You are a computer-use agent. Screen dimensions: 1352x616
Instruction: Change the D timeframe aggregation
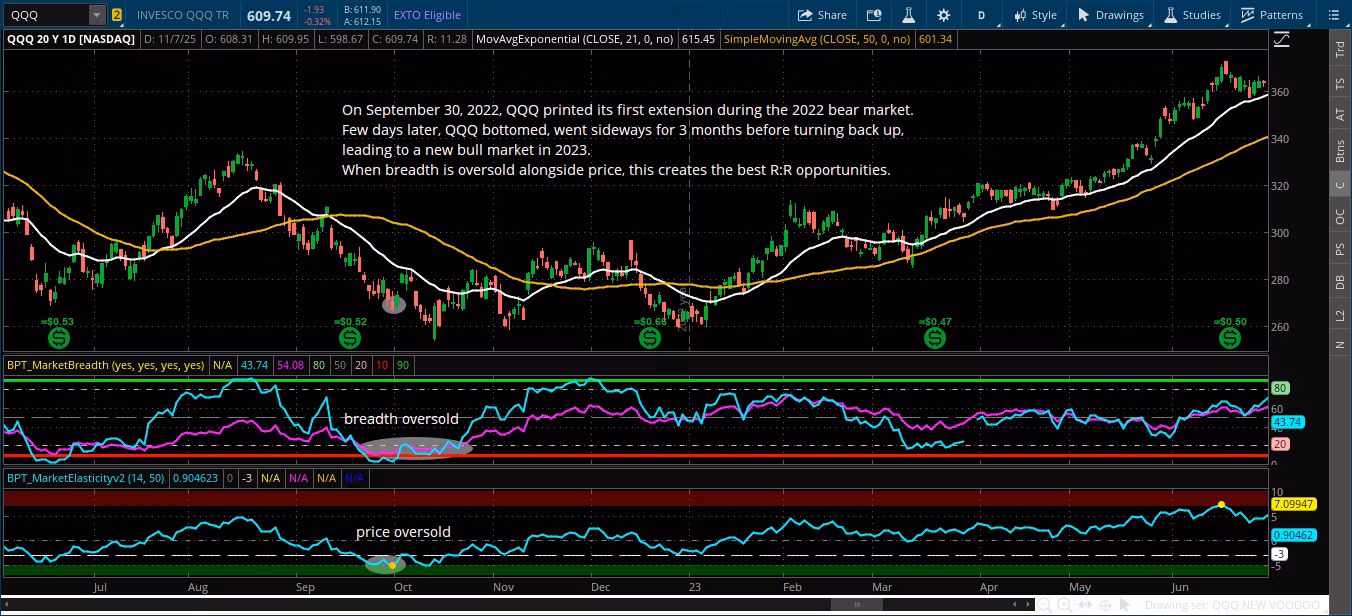981,15
